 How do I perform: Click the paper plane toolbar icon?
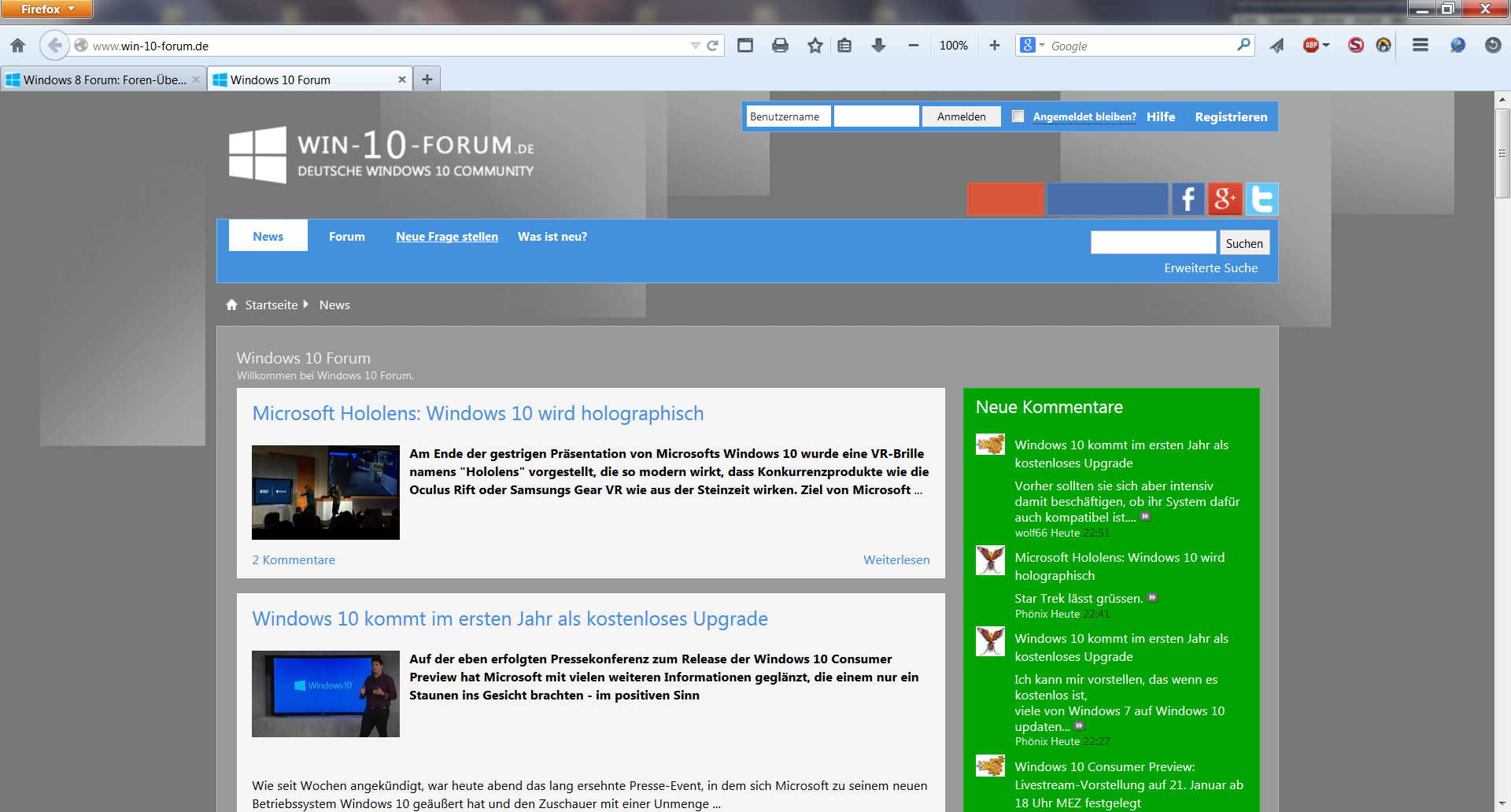click(1276, 46)
